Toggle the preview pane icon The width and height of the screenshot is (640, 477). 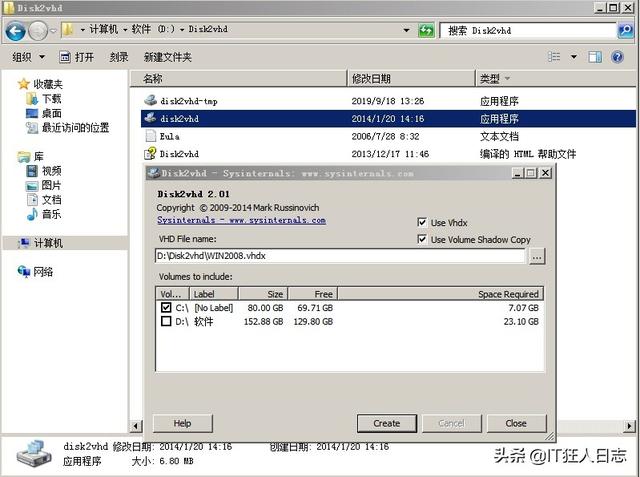[595, 57]
